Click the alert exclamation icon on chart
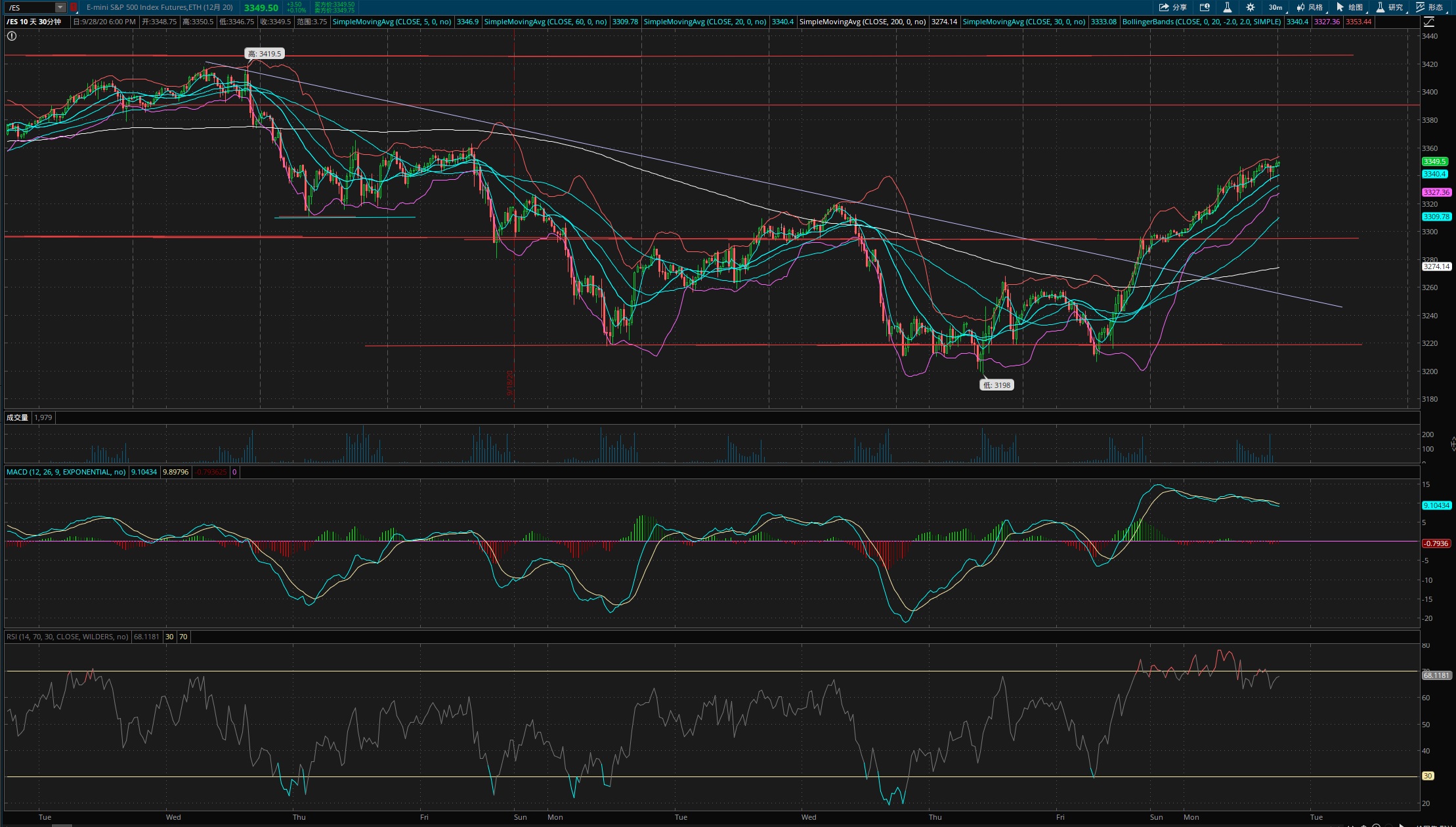Image resolution: width=1456 pixels, height=827 pixels. pyautogui.click(x=11, y=36)
